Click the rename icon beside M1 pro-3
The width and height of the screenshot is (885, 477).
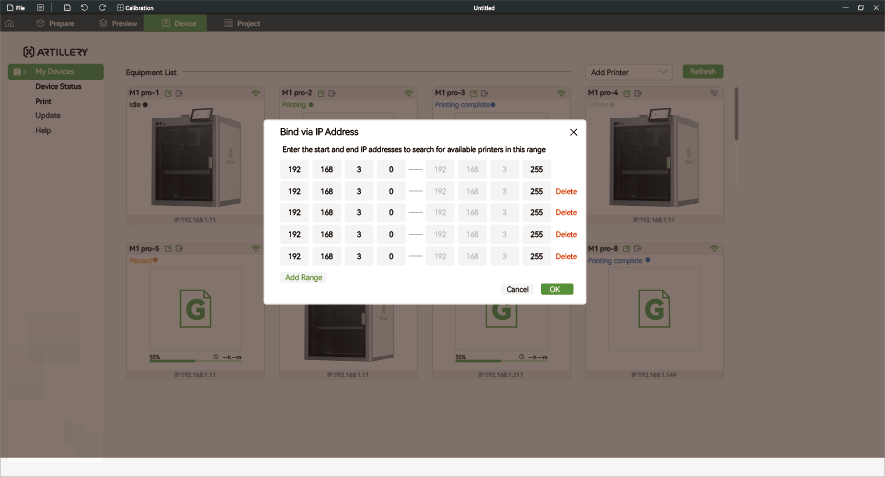[474, 93]
